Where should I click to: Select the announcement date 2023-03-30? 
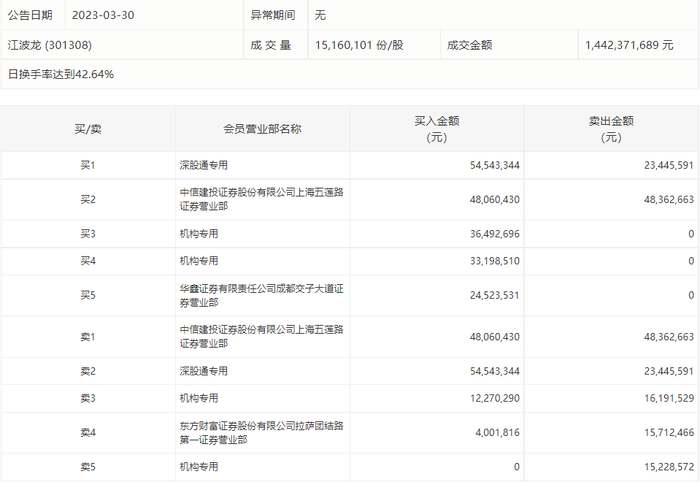click(103, 15)
